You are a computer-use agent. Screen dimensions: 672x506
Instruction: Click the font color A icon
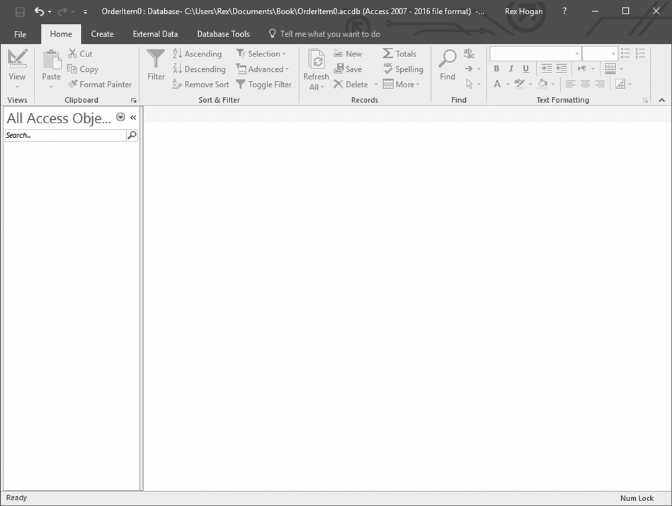[497, 84]
